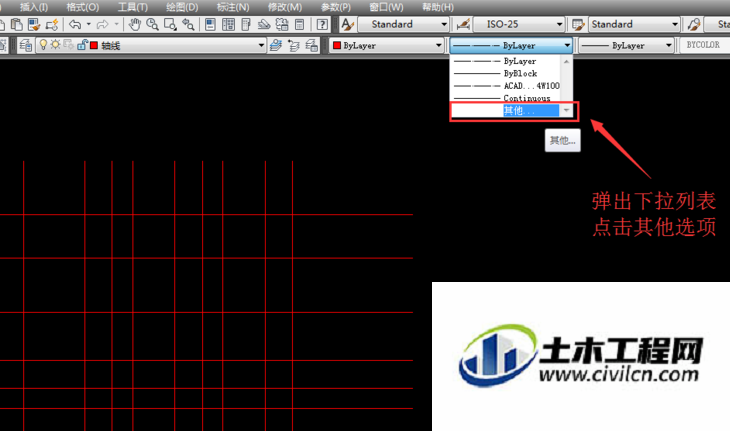Image resolution: width=730 pixels, height=431 pixels.
Task: Toggle the layer on/off light bulb
Action: click(43, 45)
